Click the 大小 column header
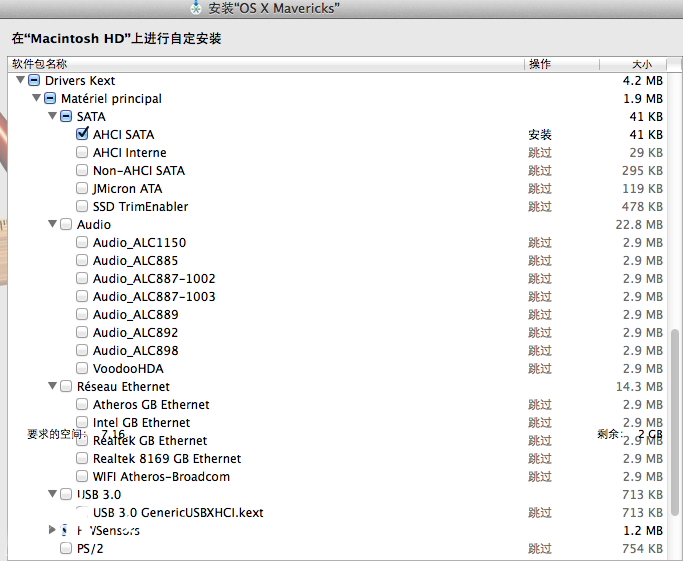 [x=641, y=64]
